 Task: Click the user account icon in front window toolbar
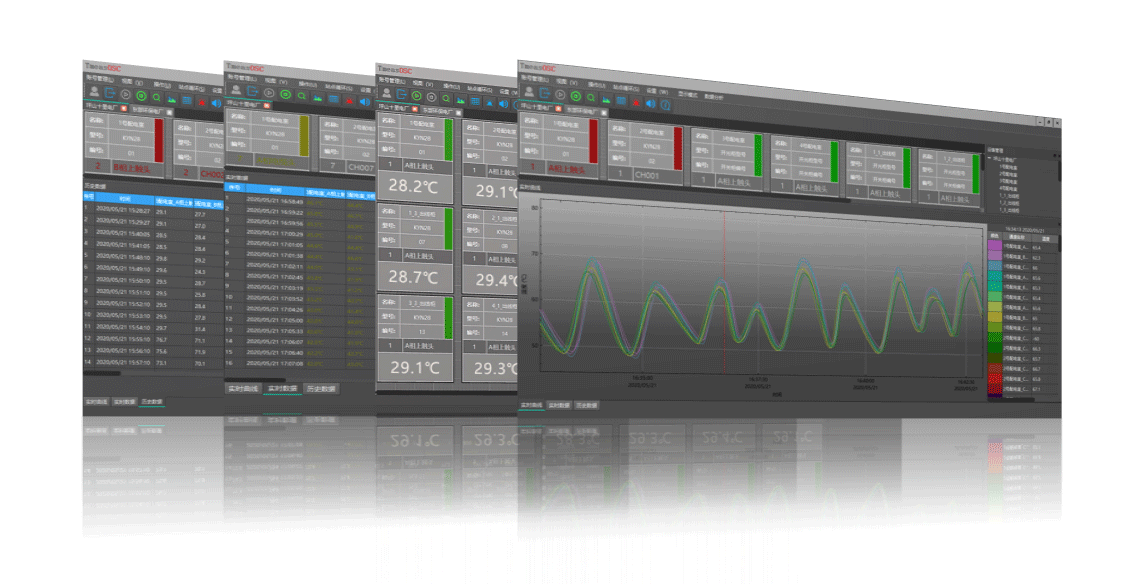528,91
